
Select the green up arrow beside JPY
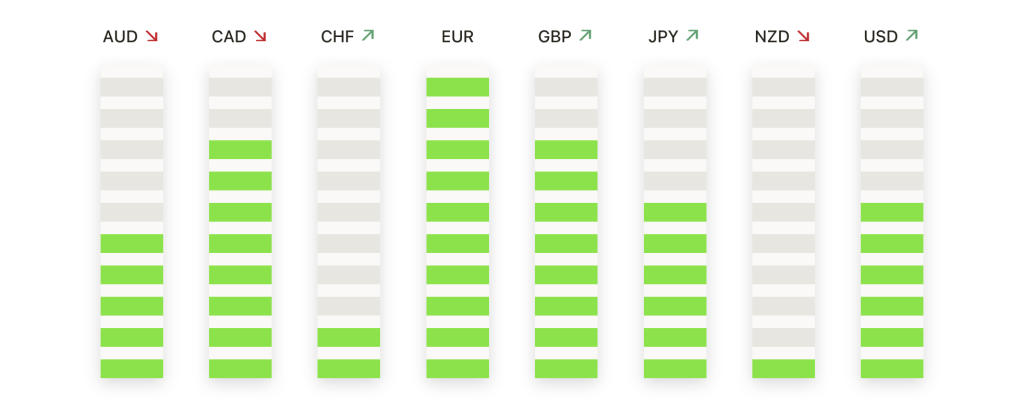click(x=693, y=37)
